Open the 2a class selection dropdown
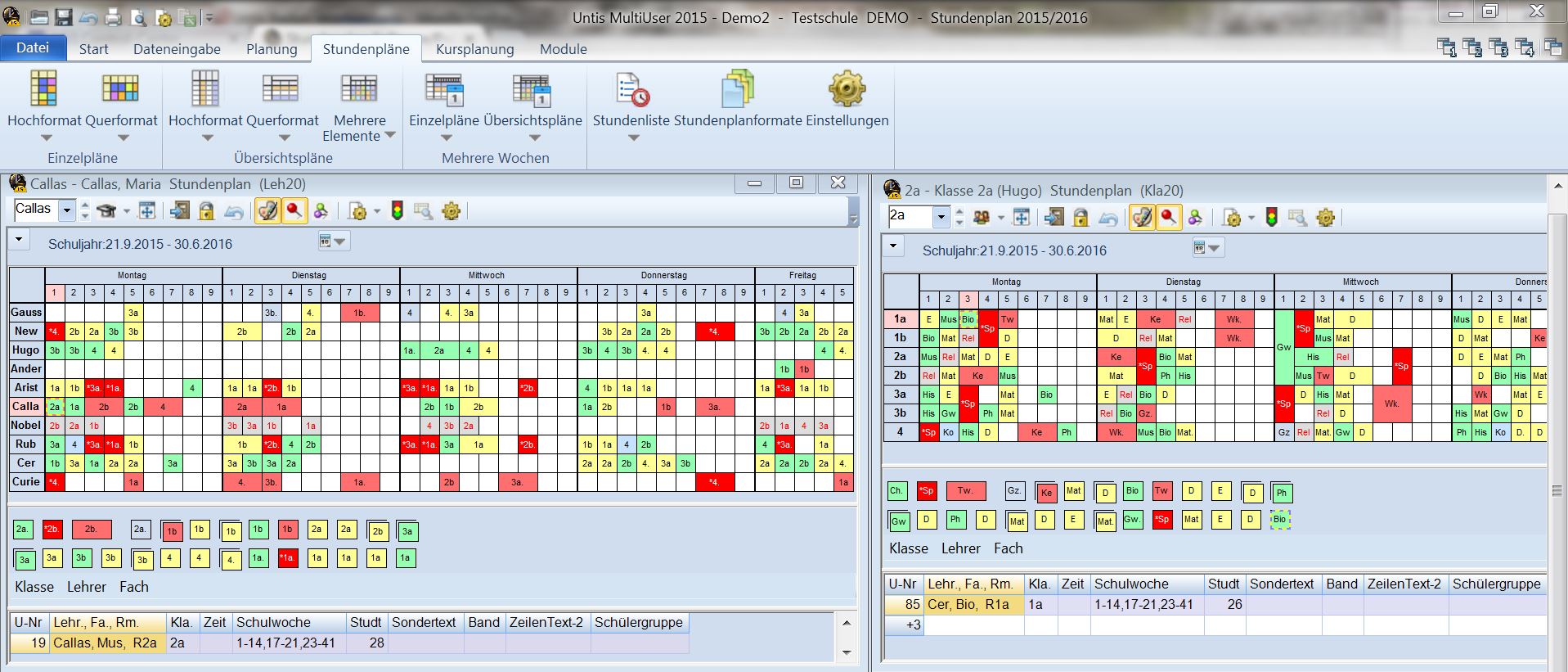The image size is (1568, 672). (x=941, y=217)
